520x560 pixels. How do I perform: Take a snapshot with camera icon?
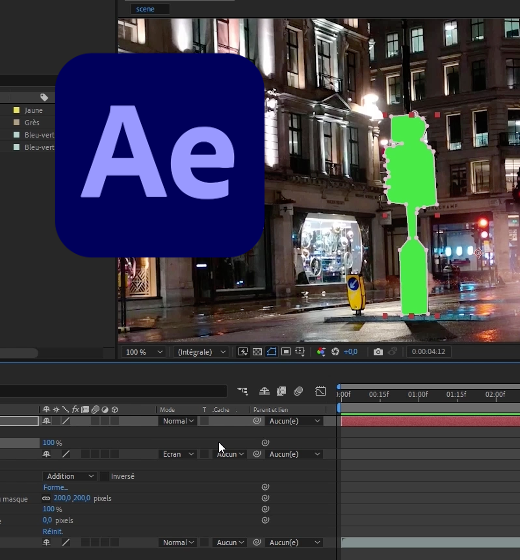(x=378, y=352)
